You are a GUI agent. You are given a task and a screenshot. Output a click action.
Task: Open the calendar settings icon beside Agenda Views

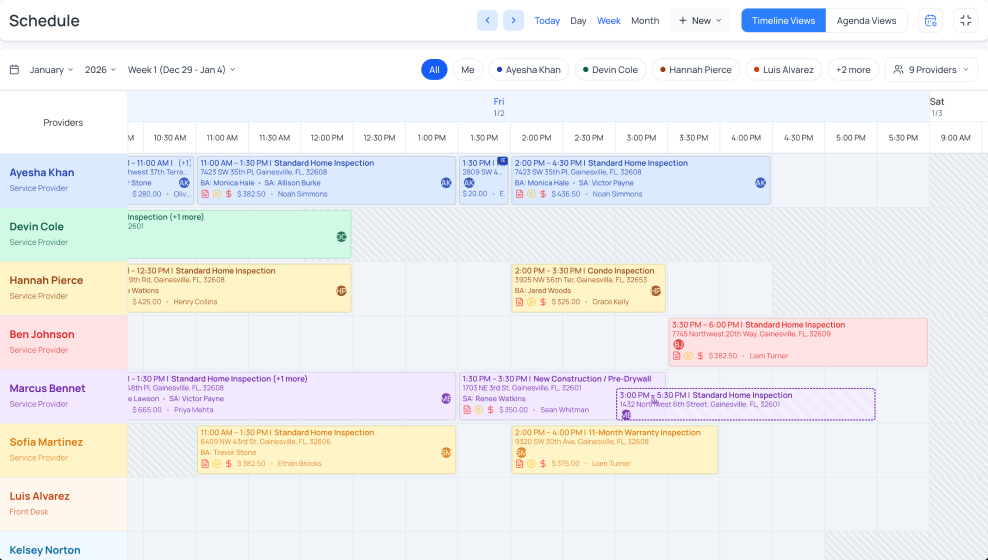coord(931,20)
